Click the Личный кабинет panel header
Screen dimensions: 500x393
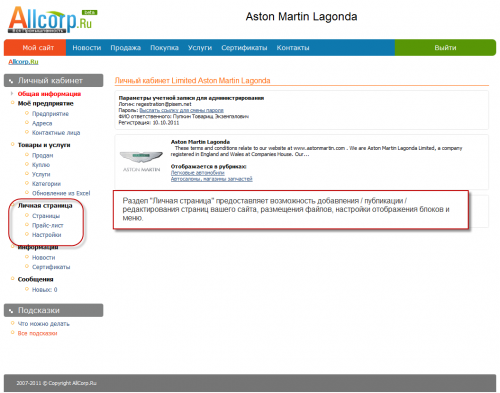click(x=53, y=80)
